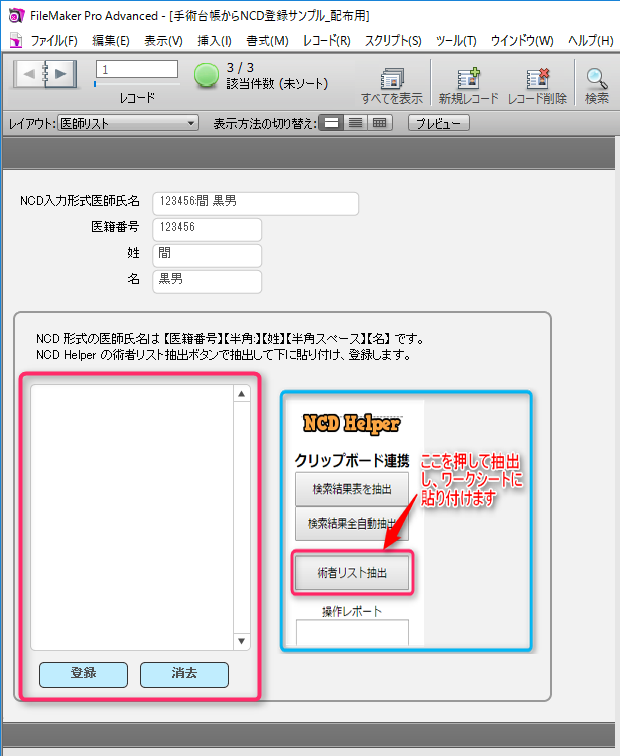Screen dimensions: 620x756
Task: Open the ファイル(F) menu
Action: coord(54,40)
